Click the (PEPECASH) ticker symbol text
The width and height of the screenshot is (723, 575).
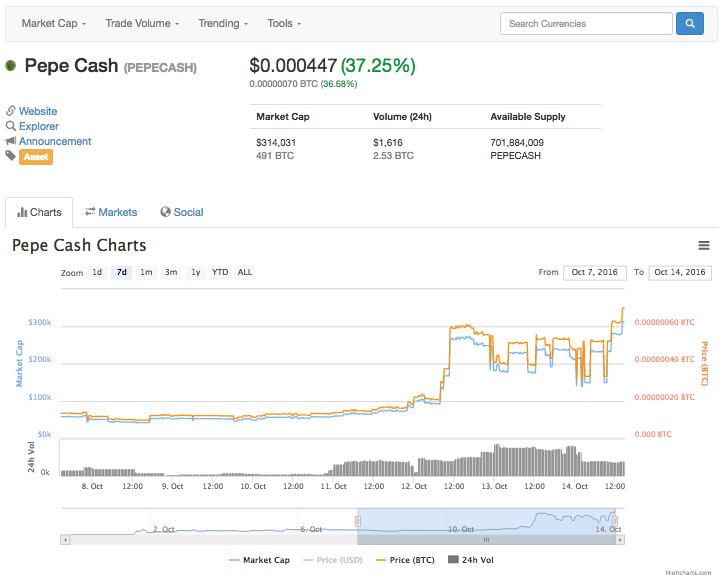tap(160, 68)
